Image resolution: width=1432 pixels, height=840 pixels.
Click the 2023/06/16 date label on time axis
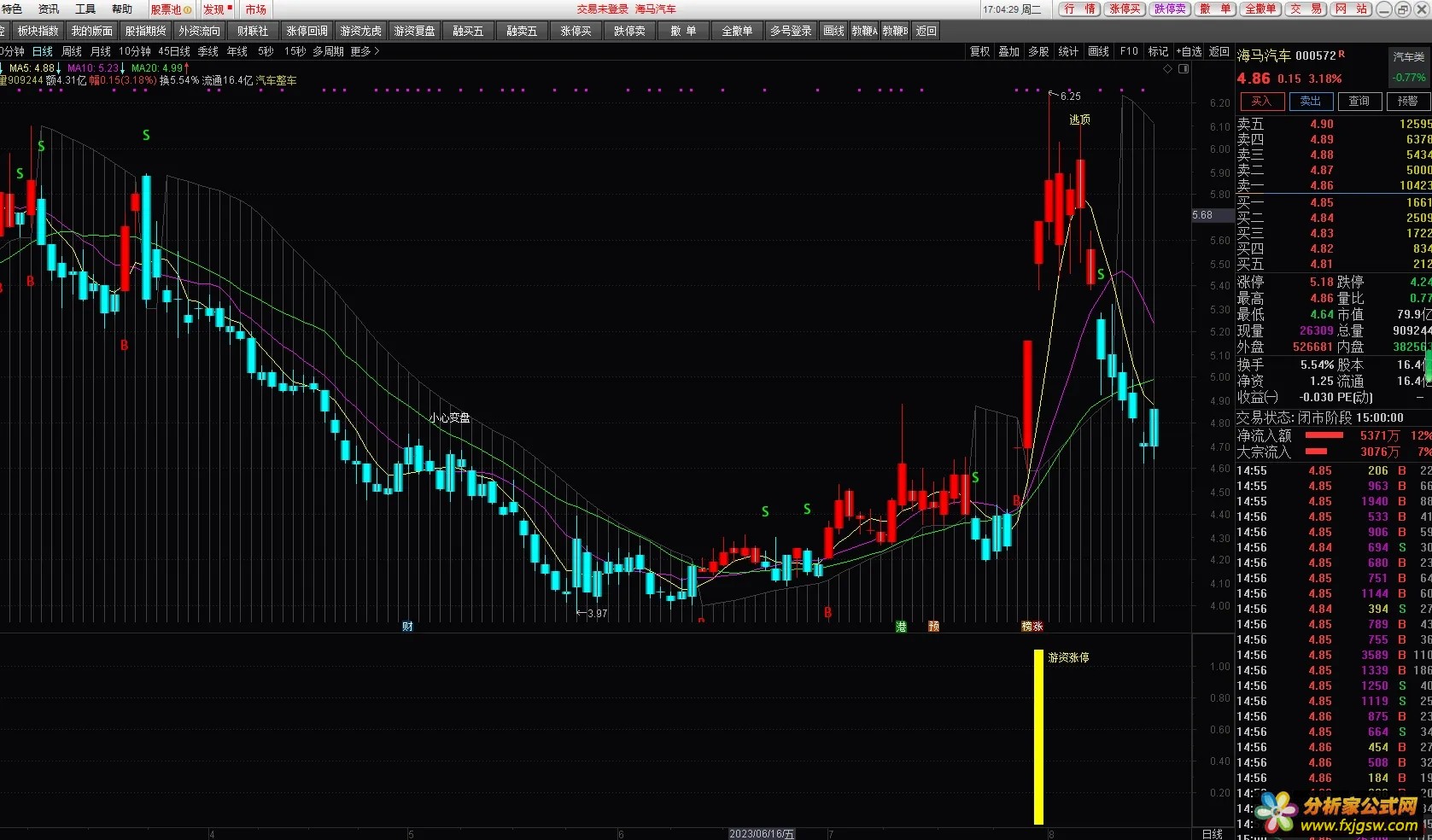click(x=762, y=834)
